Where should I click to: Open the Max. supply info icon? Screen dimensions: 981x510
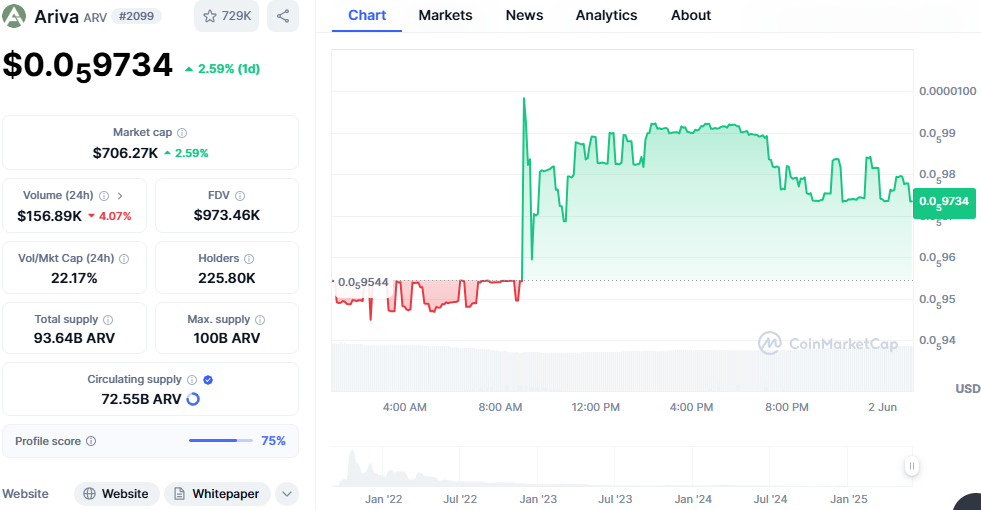pos(260,320)
